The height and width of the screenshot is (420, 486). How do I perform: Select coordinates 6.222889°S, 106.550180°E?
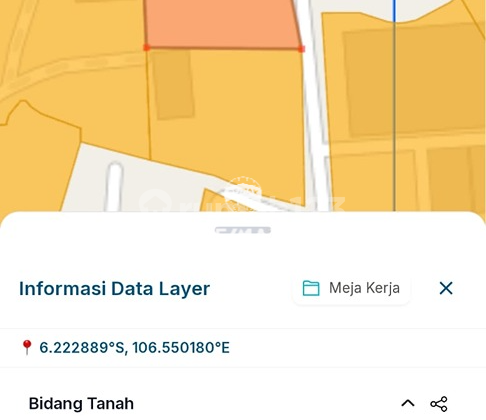(134, 348)
